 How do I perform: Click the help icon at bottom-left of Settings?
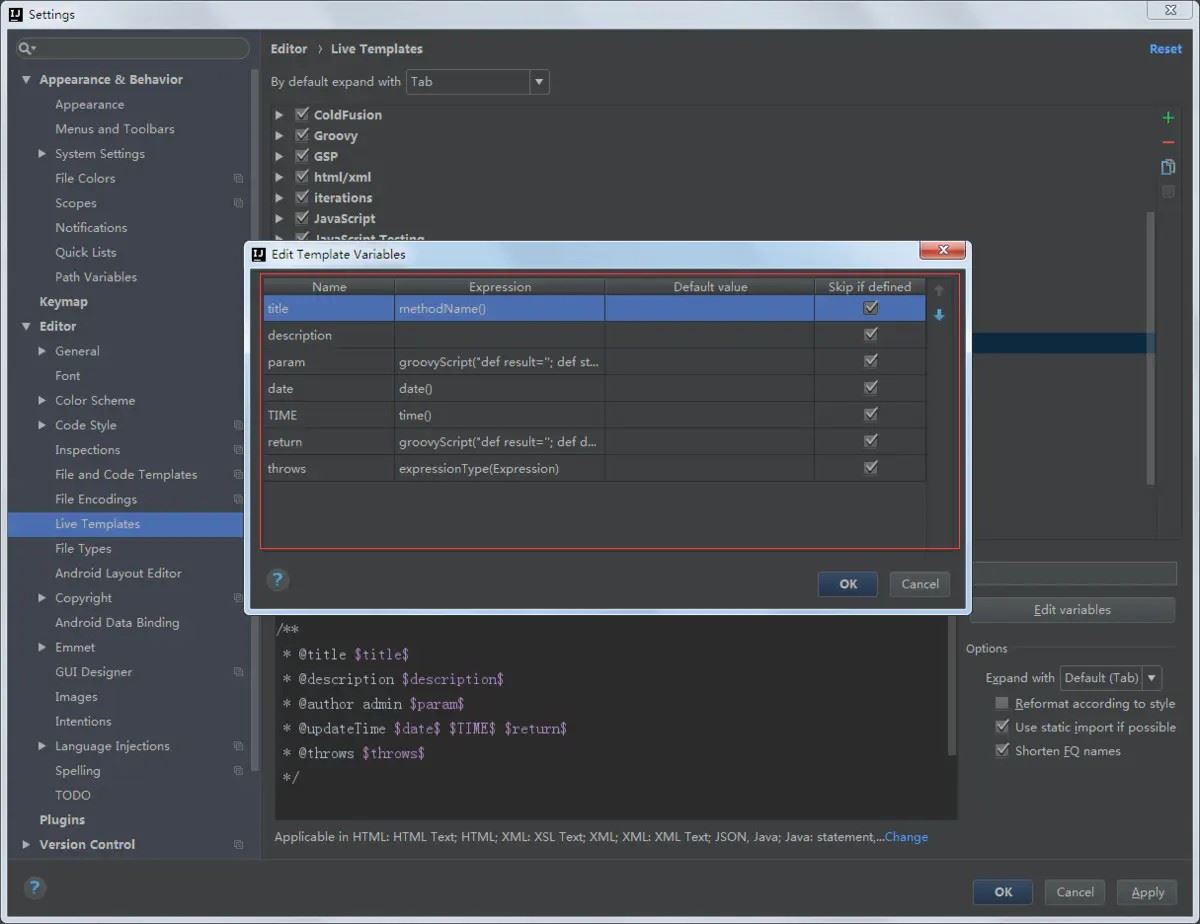35,888
